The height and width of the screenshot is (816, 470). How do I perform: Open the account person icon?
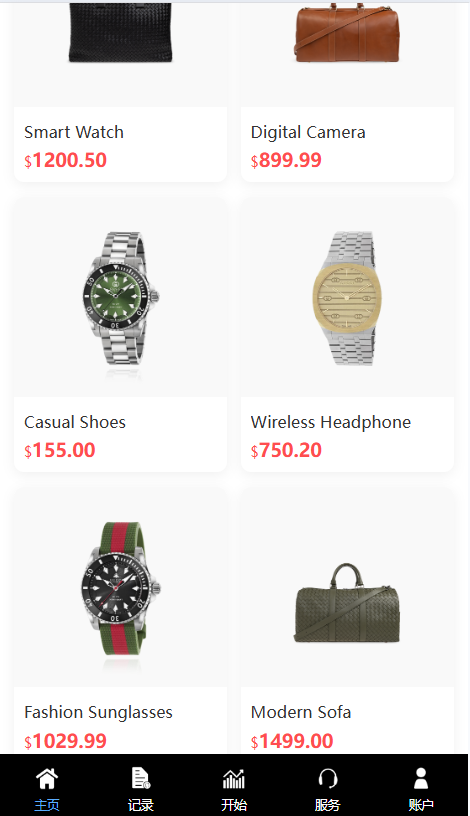tap(421, 779)
